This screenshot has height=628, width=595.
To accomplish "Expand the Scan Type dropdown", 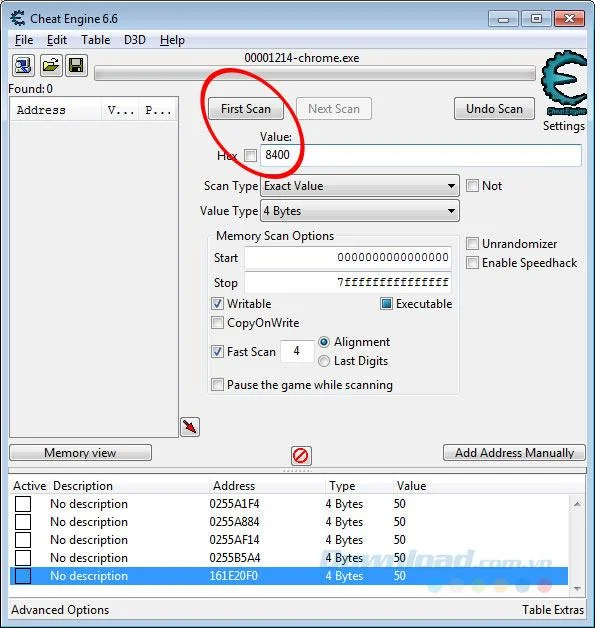I will [360, 186].
